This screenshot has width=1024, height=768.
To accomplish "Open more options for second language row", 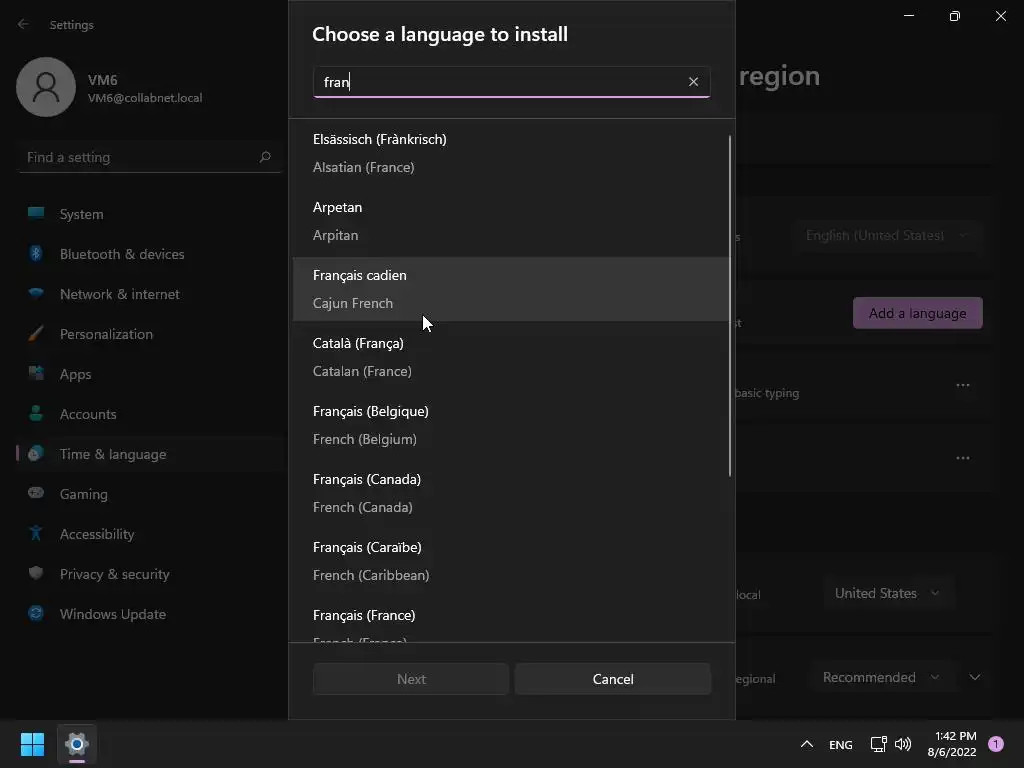I will [963, 458].
